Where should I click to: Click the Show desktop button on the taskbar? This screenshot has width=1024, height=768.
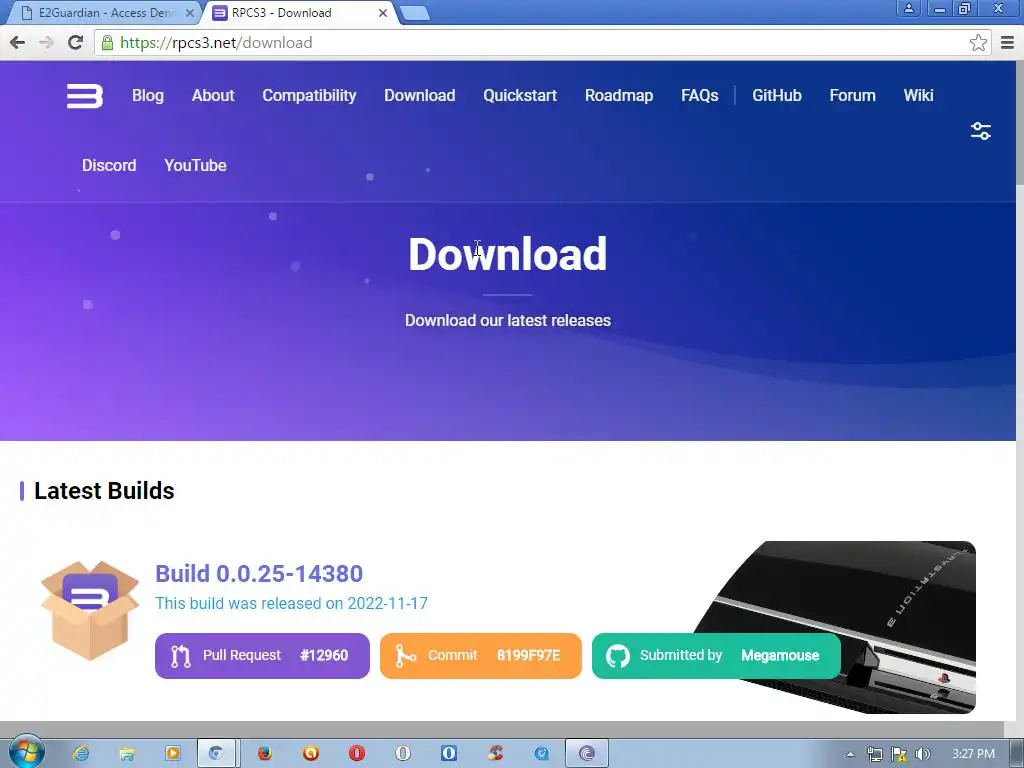(x=1018, y=752)
